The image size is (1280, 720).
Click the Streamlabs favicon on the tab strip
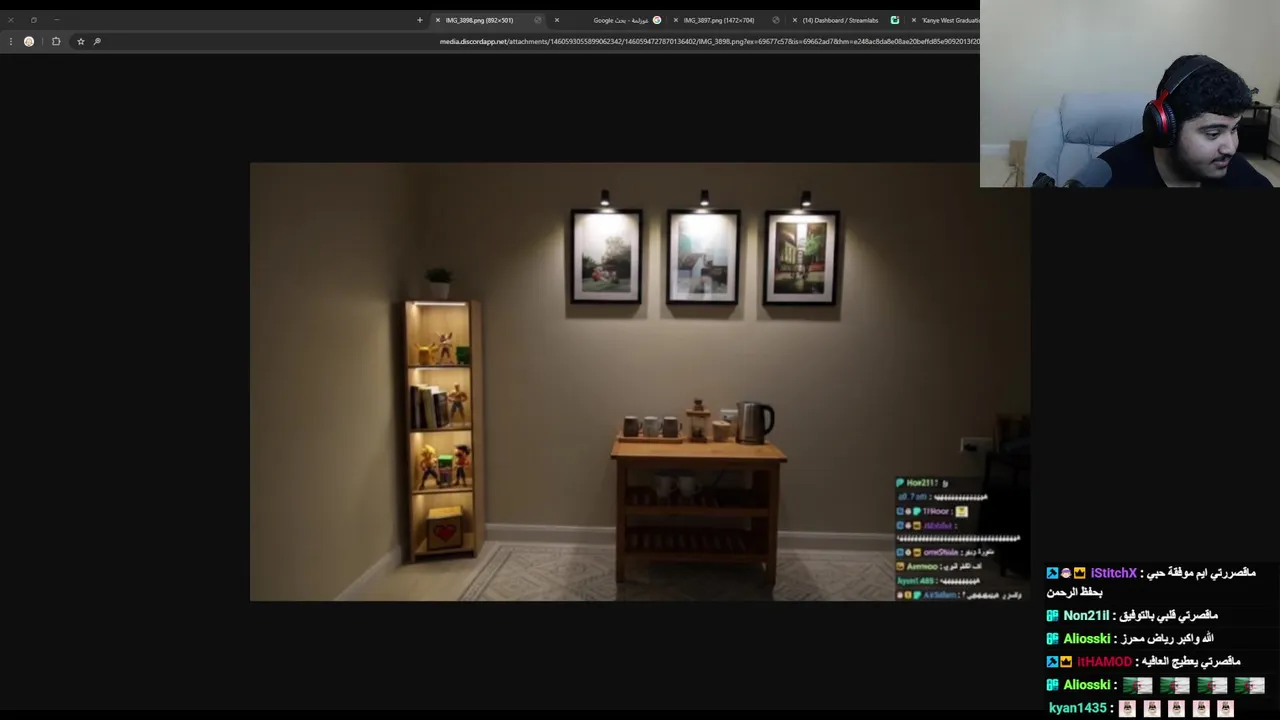[x=895, y=20]
